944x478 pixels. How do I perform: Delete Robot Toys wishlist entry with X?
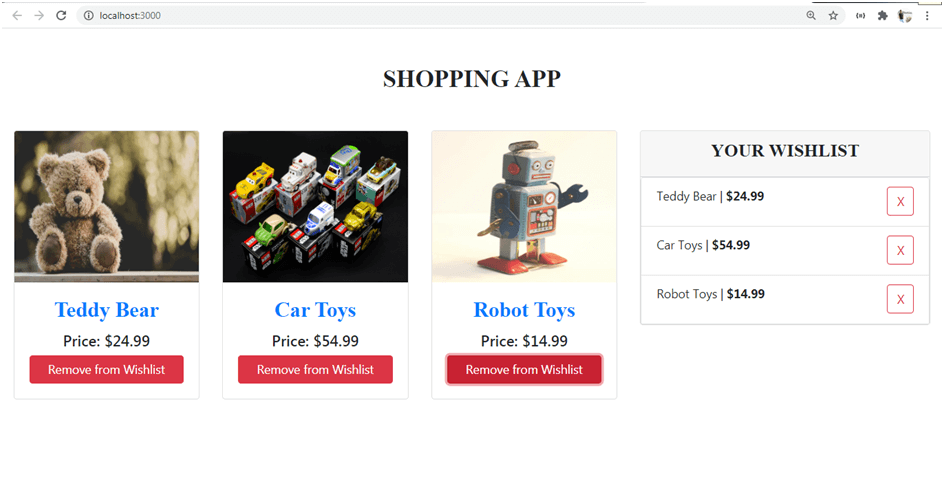pos(900,299)
